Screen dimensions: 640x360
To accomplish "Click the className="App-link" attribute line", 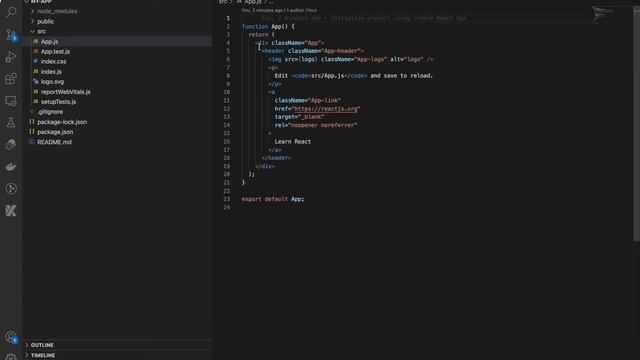I will [308, 100].
